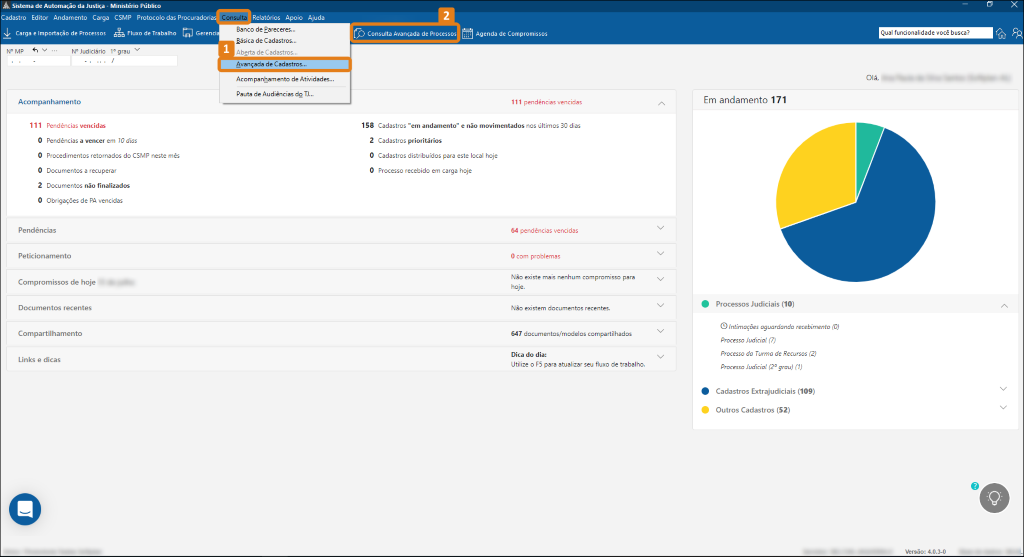This screenshot has height=557, width=1024.
Task: Open Pendências a vencer em 10 dias
Action: (x=88, y=140)
